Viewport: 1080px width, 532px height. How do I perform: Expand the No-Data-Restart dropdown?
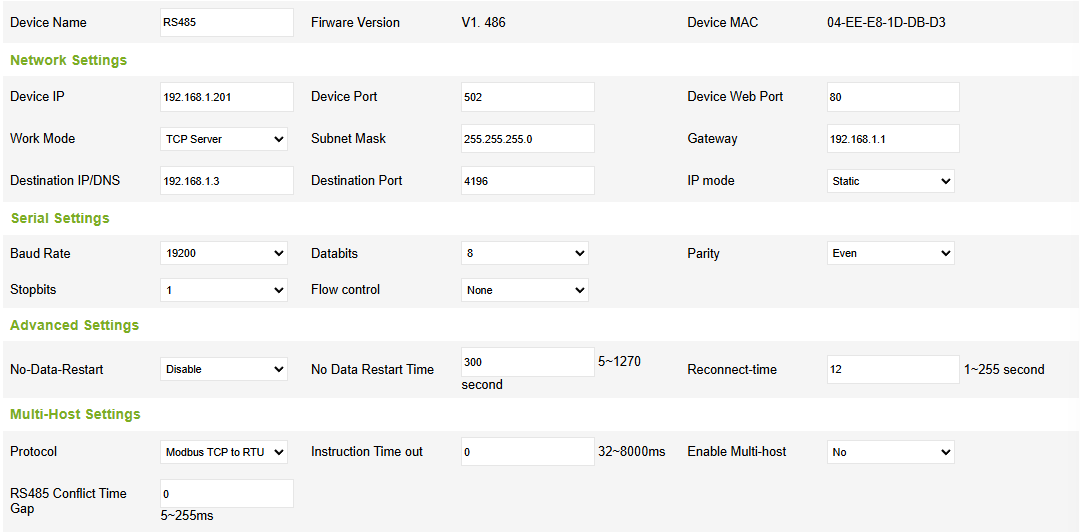point(224,369)
